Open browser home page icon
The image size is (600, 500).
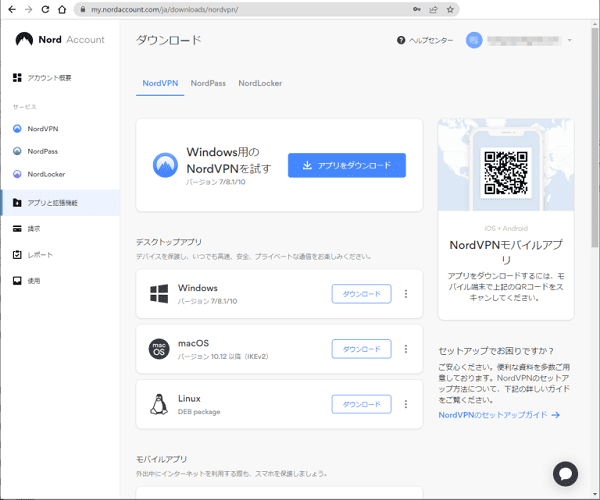pyautogui.click(x=62, y=10)
